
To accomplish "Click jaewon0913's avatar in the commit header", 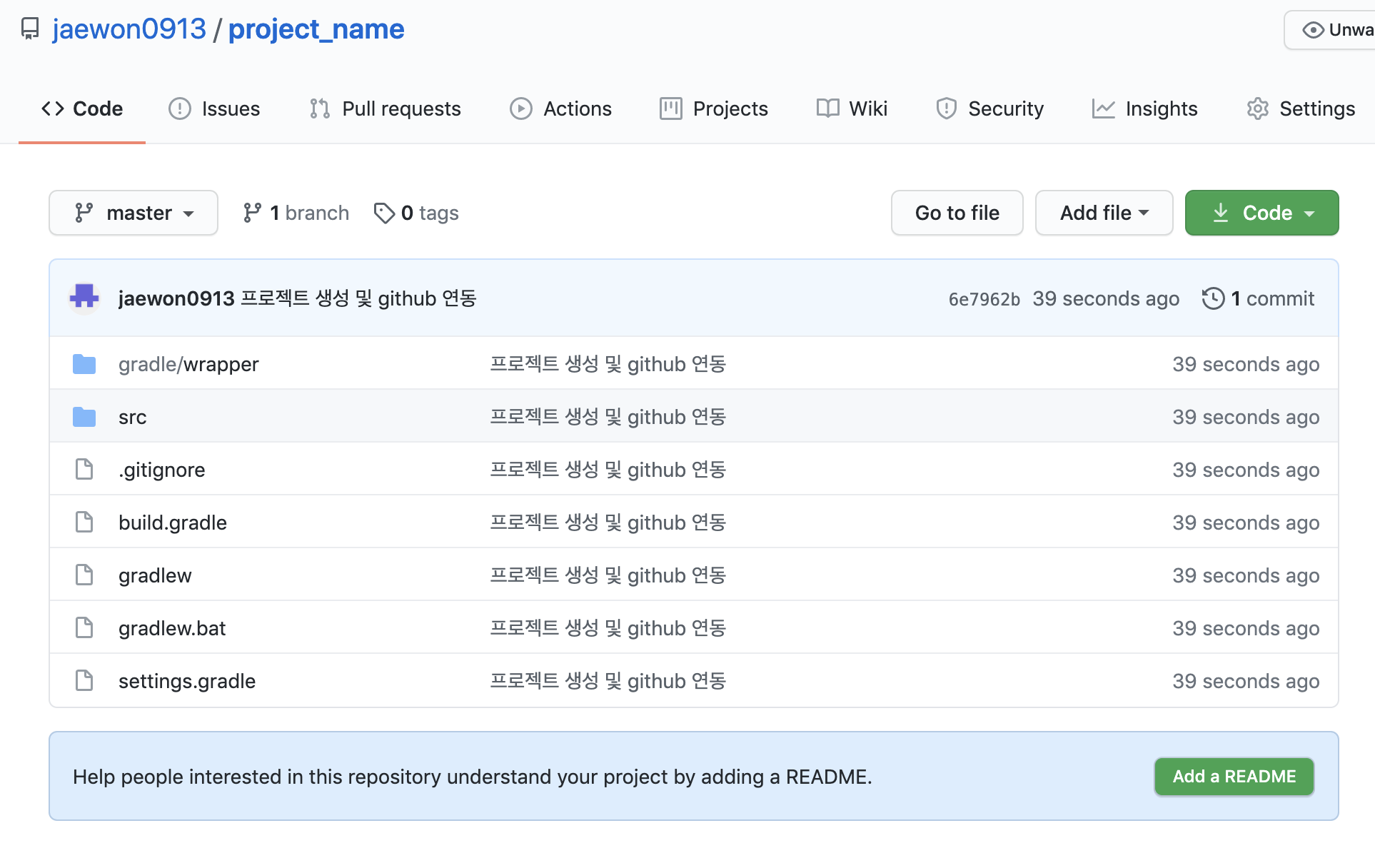I will click(84, 298).
